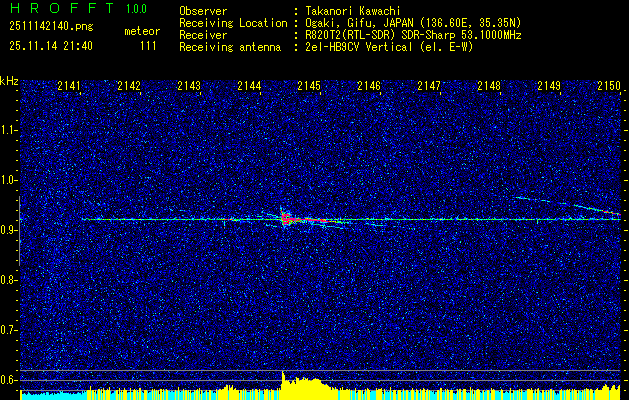
Task: Click the 2147 time marker
Action: 429,86
